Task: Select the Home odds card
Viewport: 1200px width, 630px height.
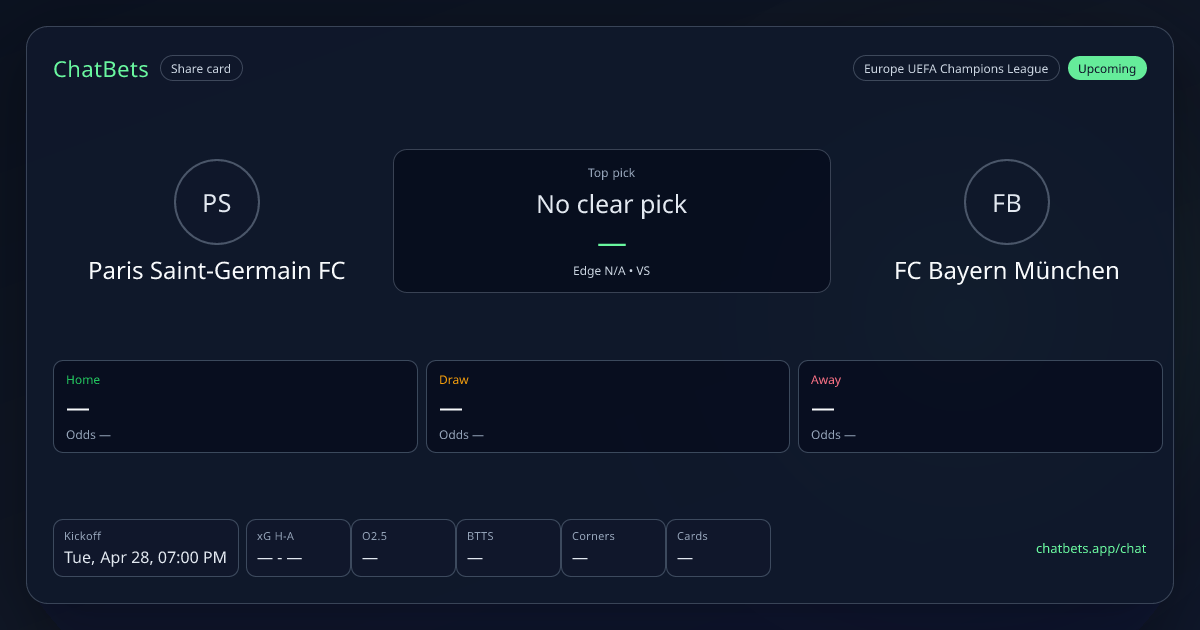Action: [235, 407]
